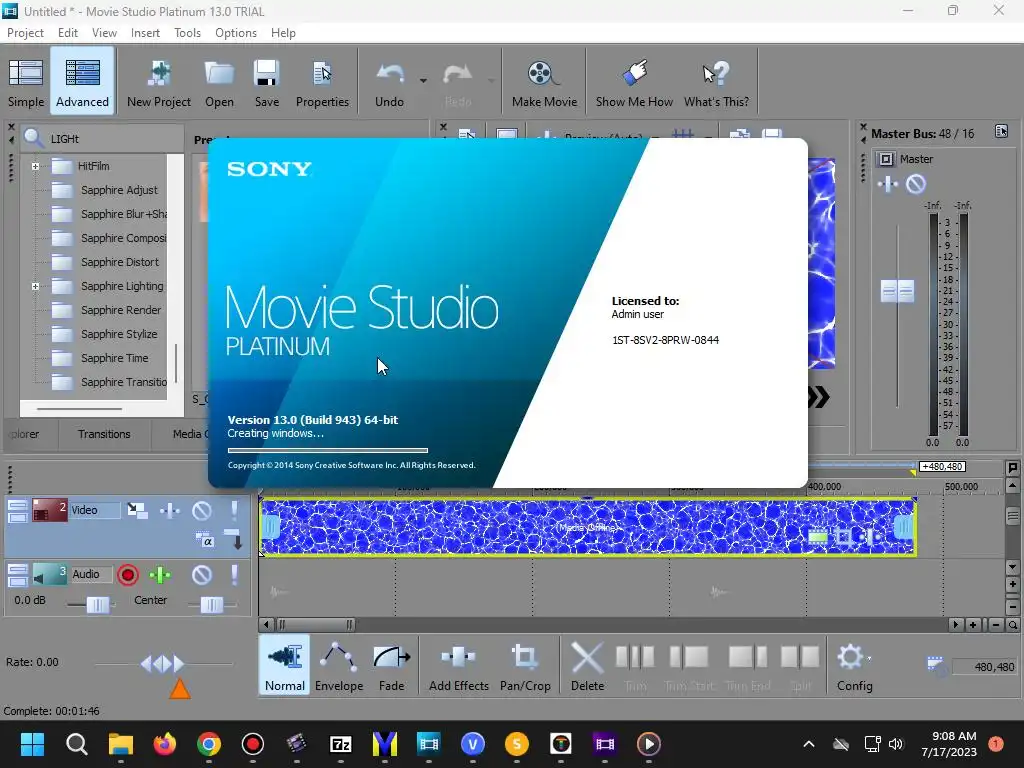Select the Sapphire Time folder
Screen dimensions: 1024x768
pos(114,359)
